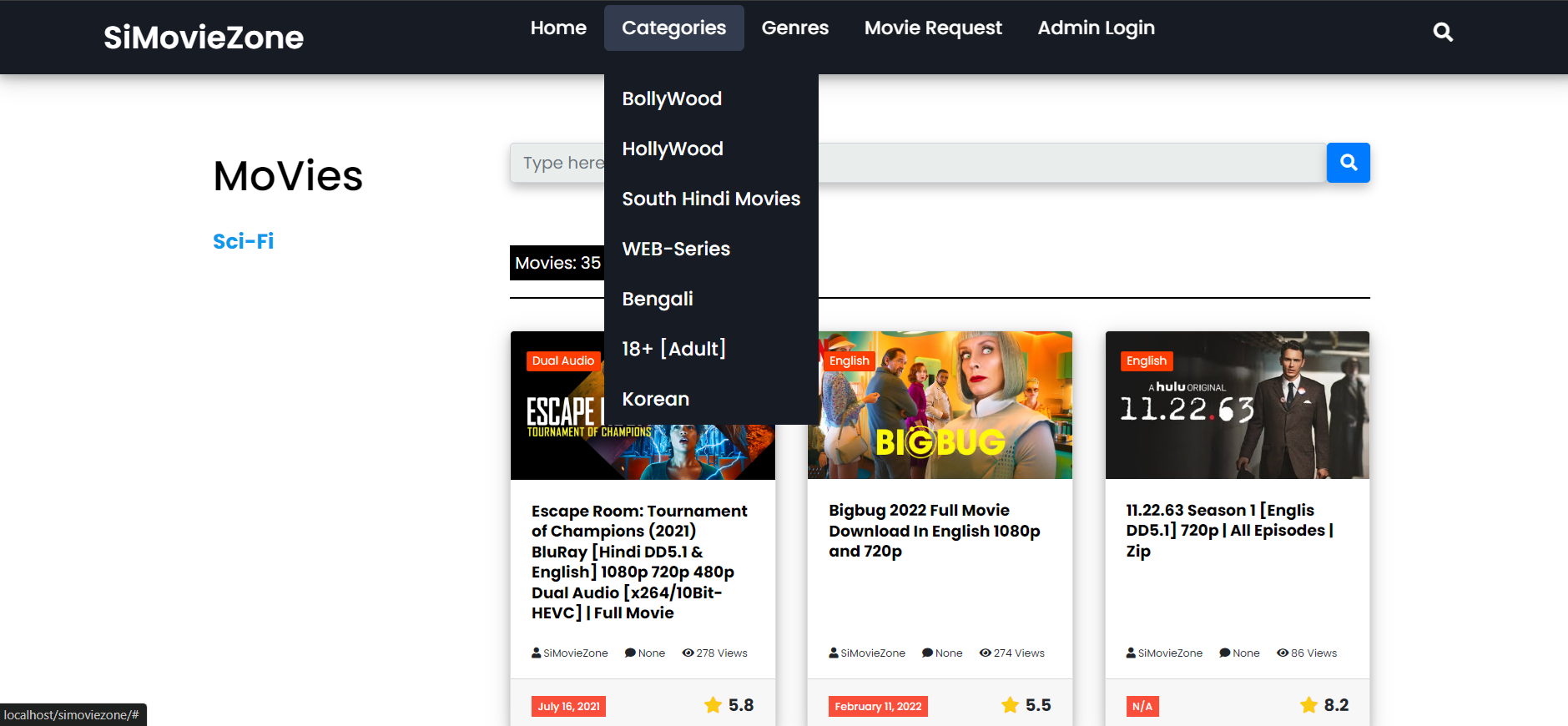The width and height of the screenshot is (1568, 726).
Task: Choose HollyWood category
Action: click(673, 149)
